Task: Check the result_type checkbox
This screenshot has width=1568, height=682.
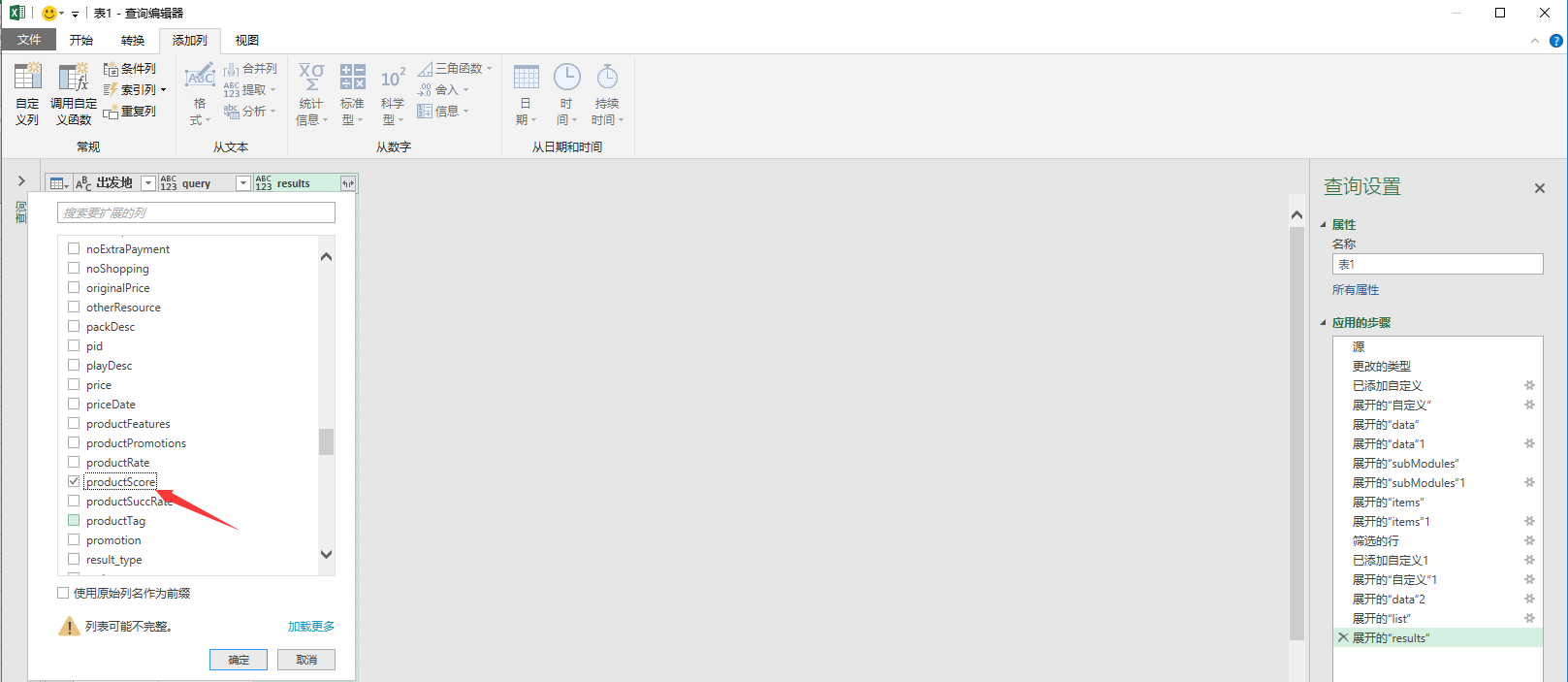Action: (74, 559)
